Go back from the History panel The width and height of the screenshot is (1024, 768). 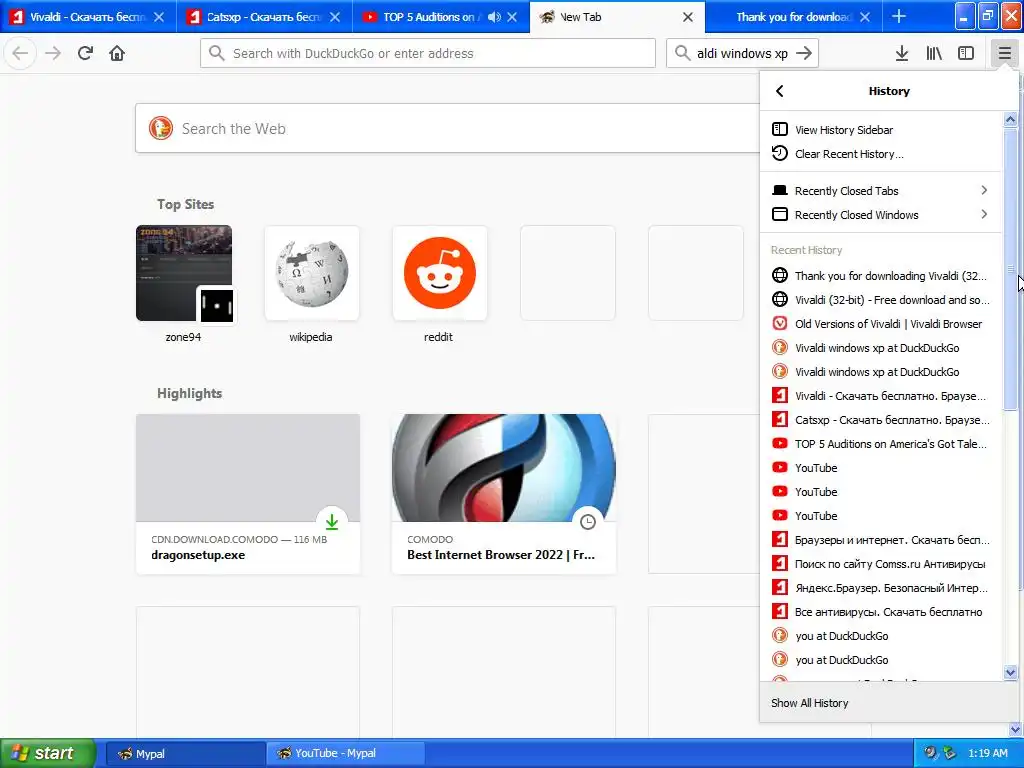(x=780, y=91)
